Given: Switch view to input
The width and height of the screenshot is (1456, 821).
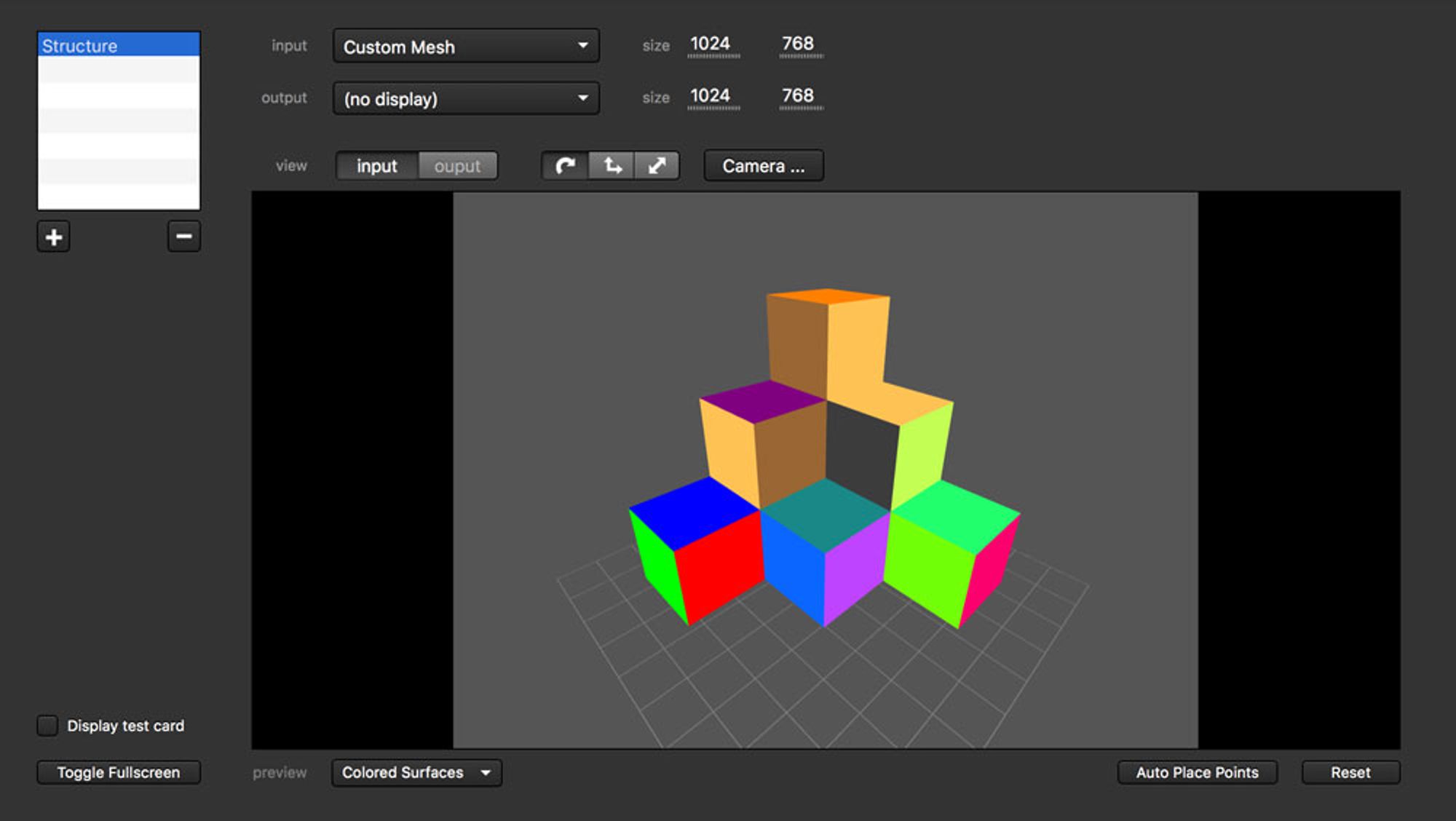Looking at the screenshot, I should [x=377, y=166].
